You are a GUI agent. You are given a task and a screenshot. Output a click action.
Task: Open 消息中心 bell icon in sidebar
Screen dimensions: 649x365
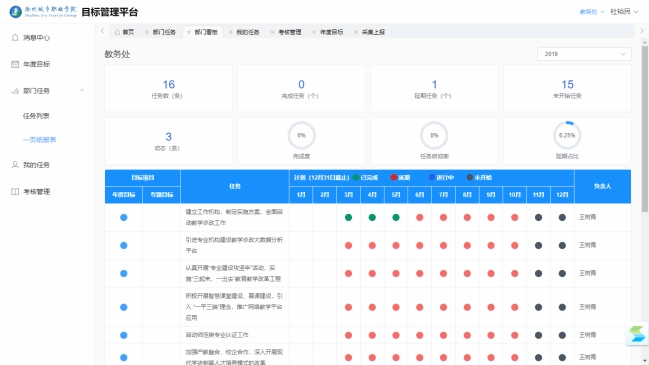pos(15,38)
